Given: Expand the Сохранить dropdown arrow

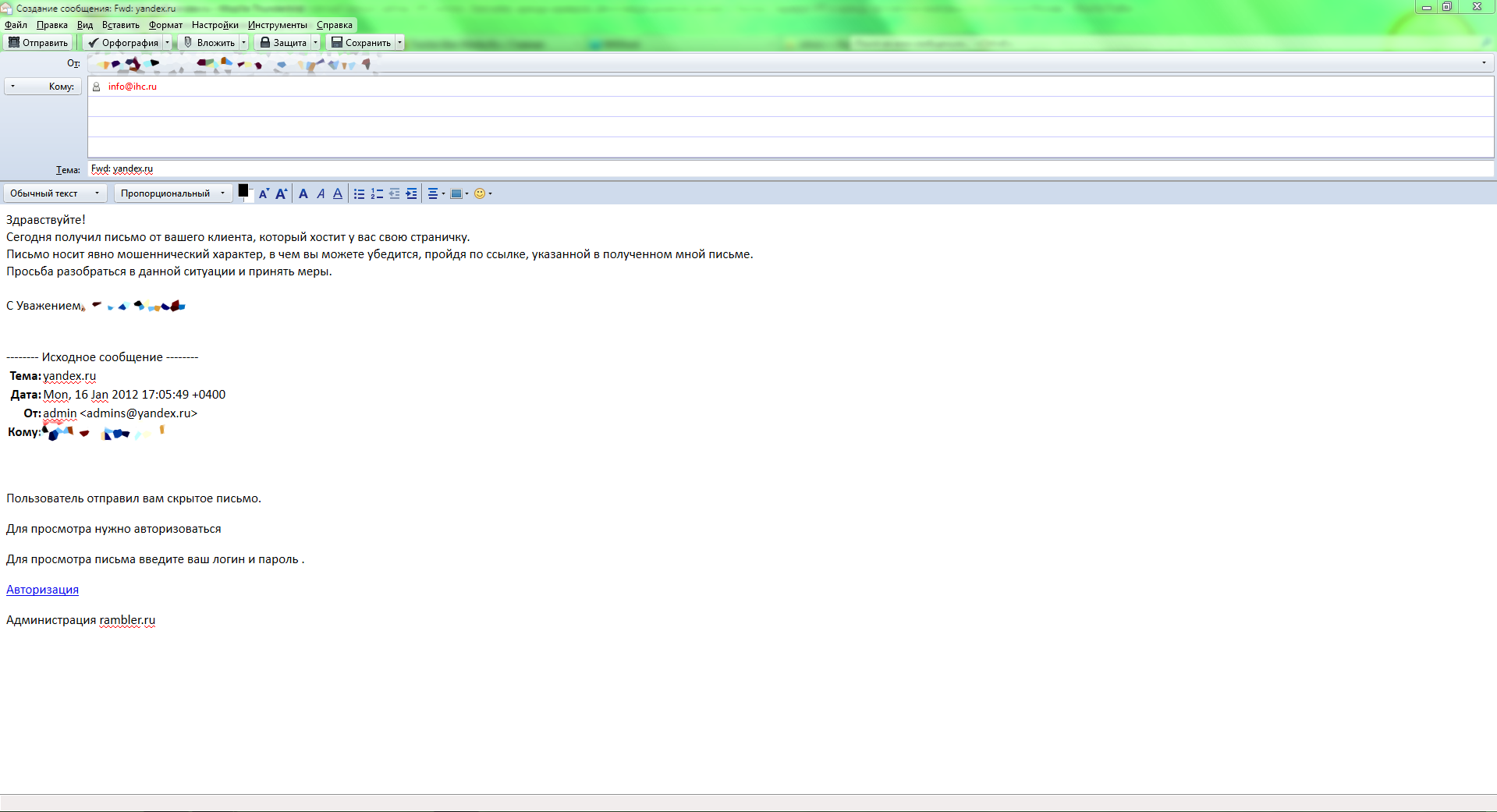Looking at the screenshot, I should coord(399,43).
